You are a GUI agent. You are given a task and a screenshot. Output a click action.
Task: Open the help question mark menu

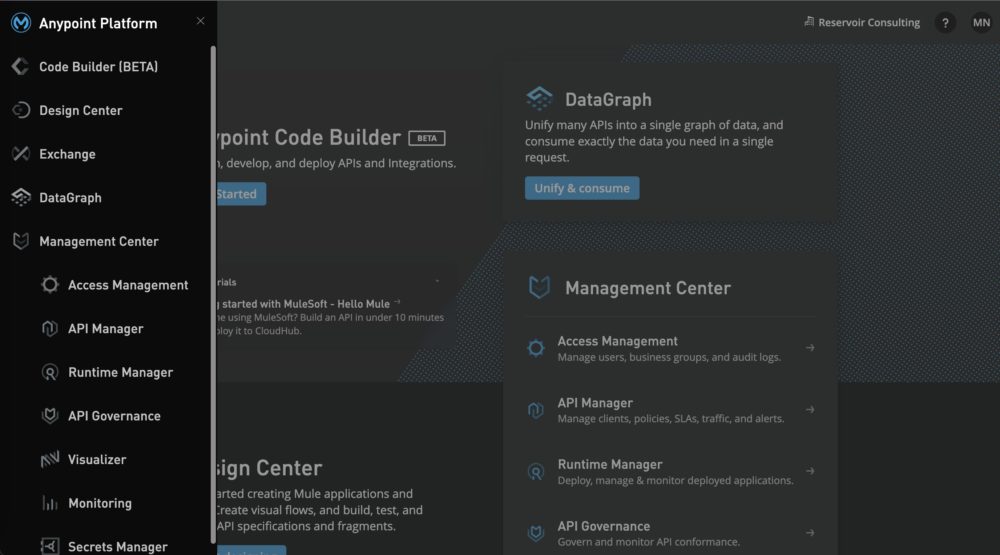[x=945, y=23]
